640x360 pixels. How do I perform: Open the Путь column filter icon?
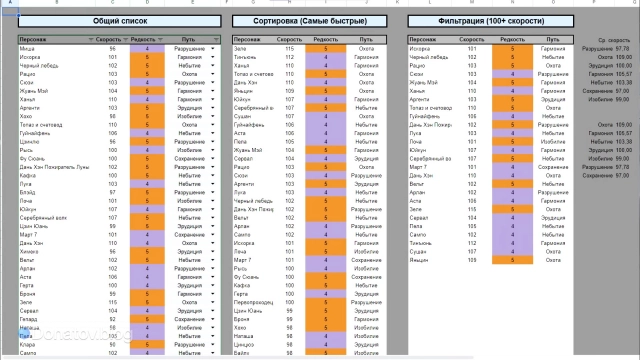point(216,40)
